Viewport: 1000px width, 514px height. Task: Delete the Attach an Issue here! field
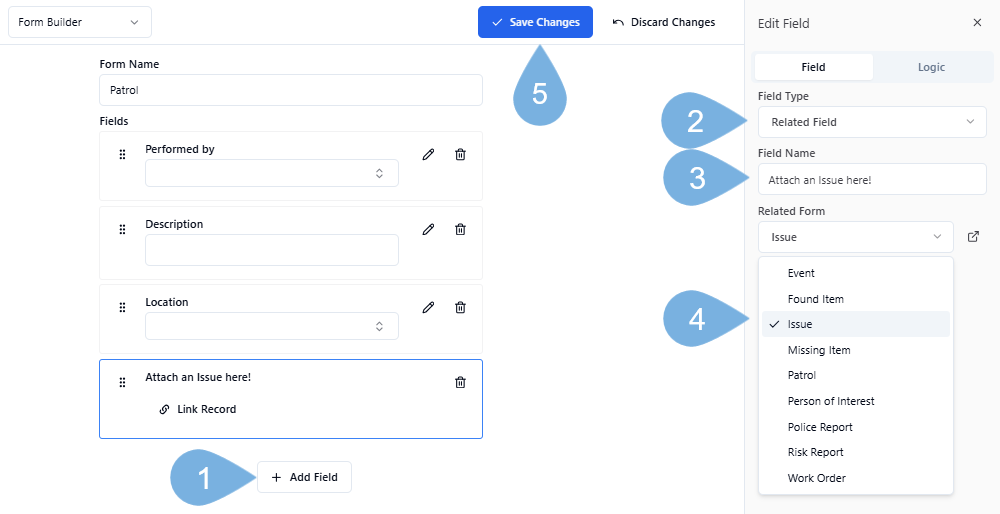(460, 382)
